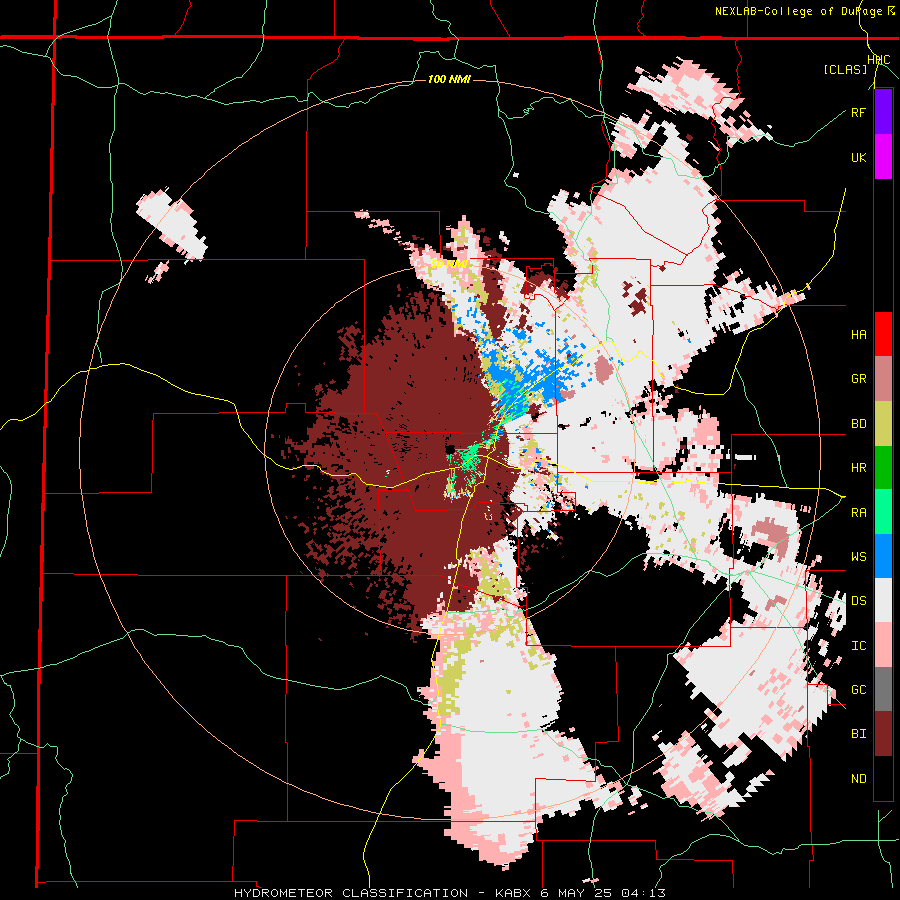Click the RF legend label
Screen dimensions: 900x900
click(859, 112)
